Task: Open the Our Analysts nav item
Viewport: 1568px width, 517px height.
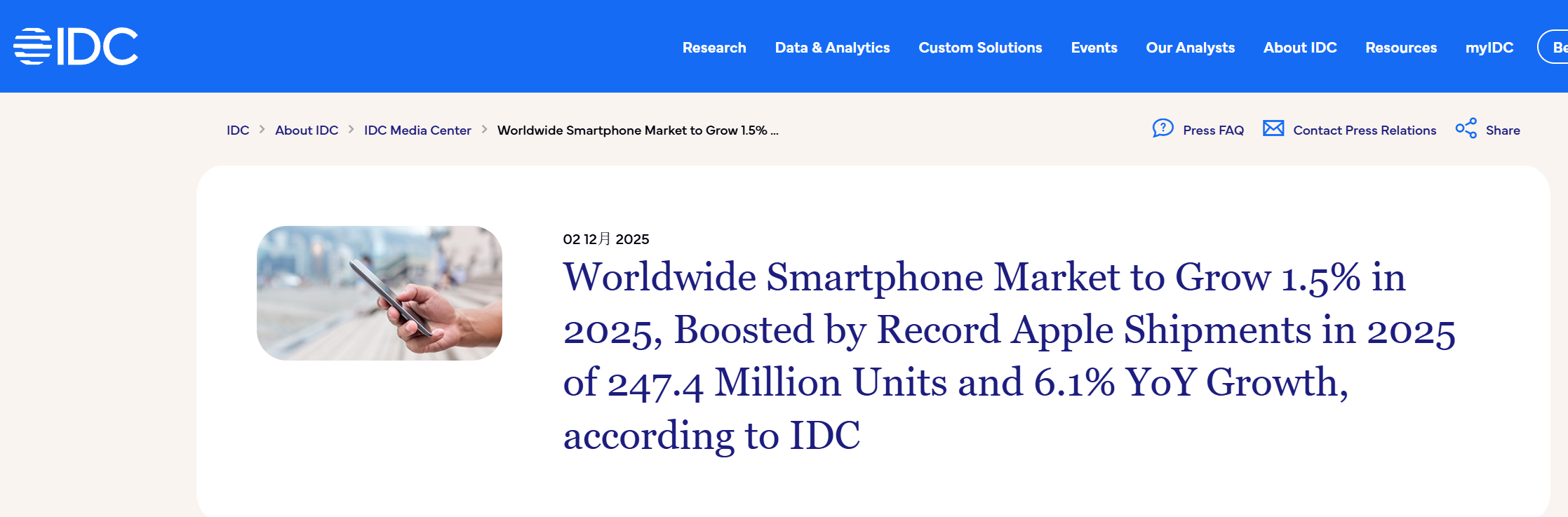Action: pyautogui.click(x=1190, y=48)
